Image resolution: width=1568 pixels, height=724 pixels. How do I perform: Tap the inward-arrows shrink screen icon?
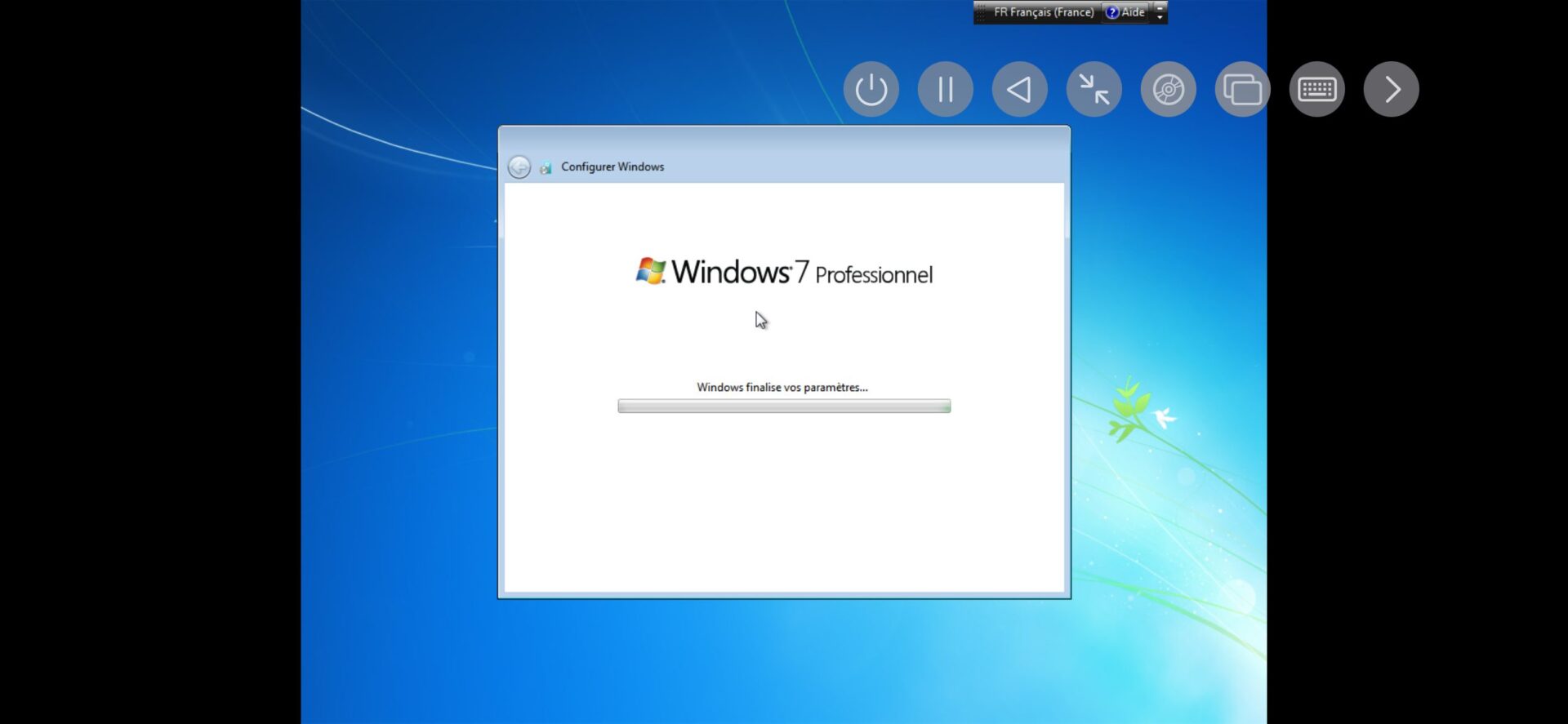(1094, 89)
